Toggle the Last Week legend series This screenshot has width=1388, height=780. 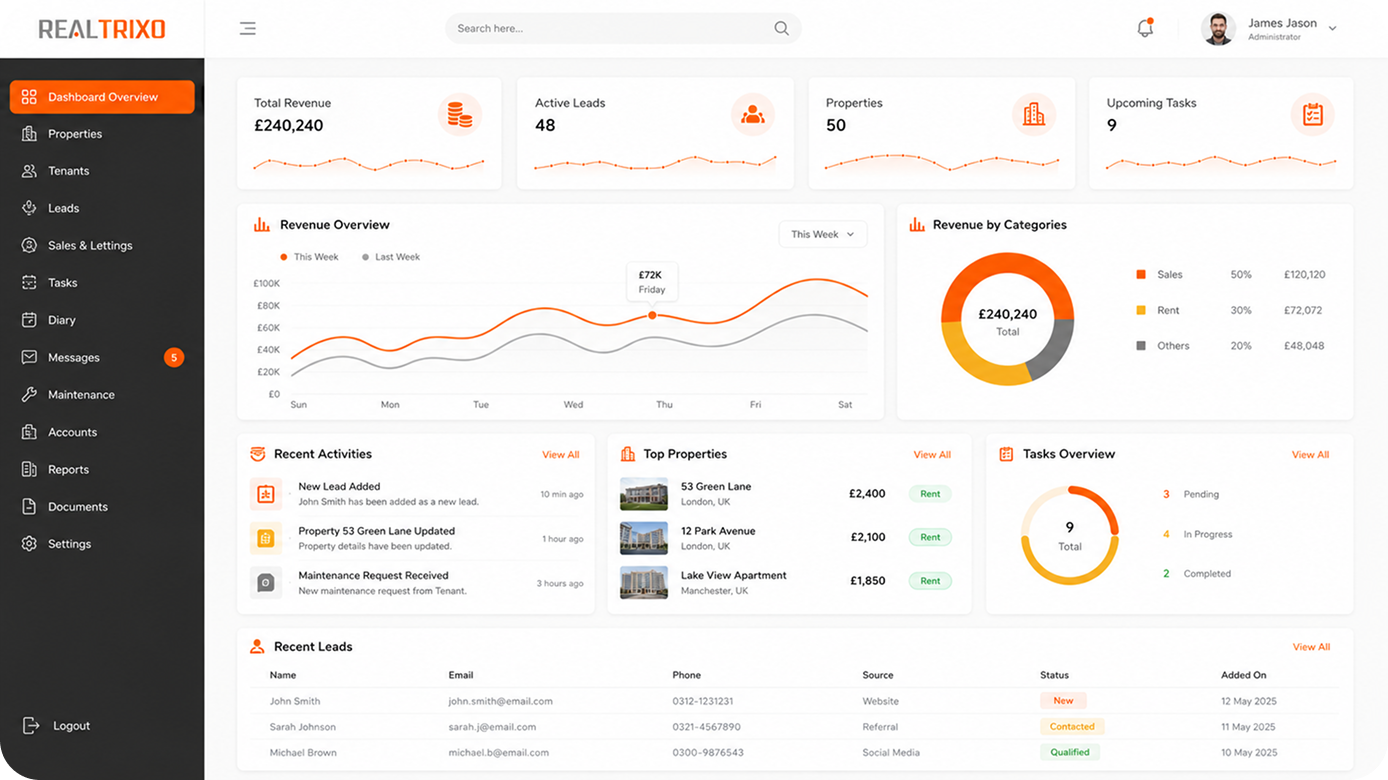click(391, 257)
